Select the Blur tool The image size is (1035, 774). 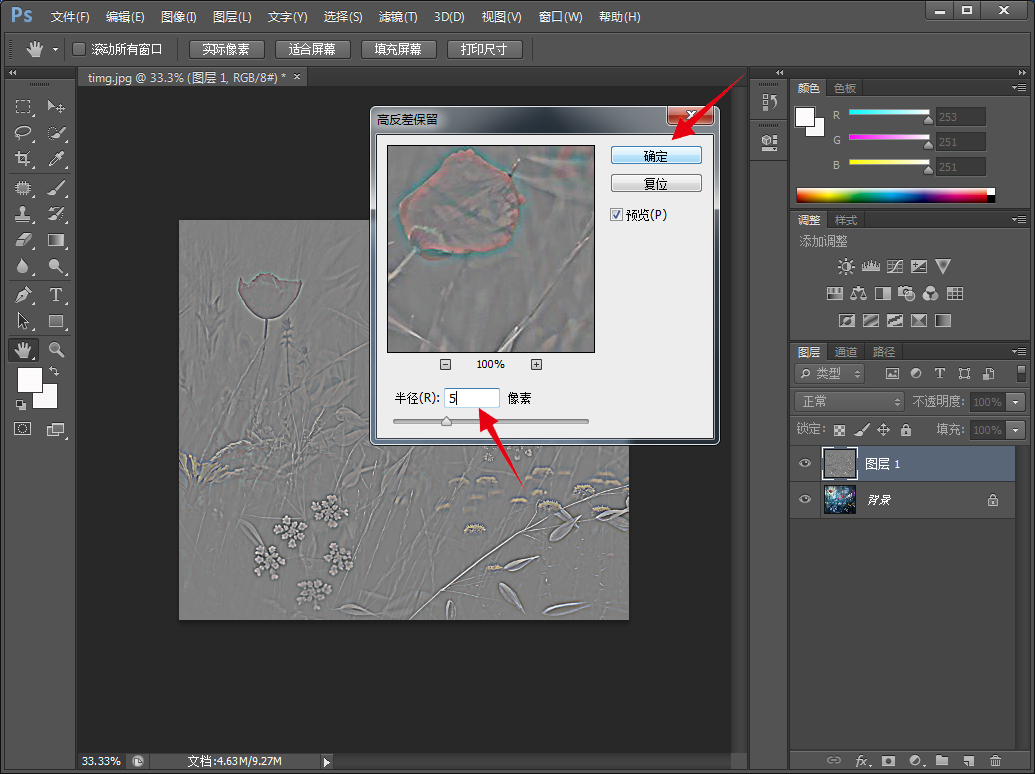tap(23, 267)
